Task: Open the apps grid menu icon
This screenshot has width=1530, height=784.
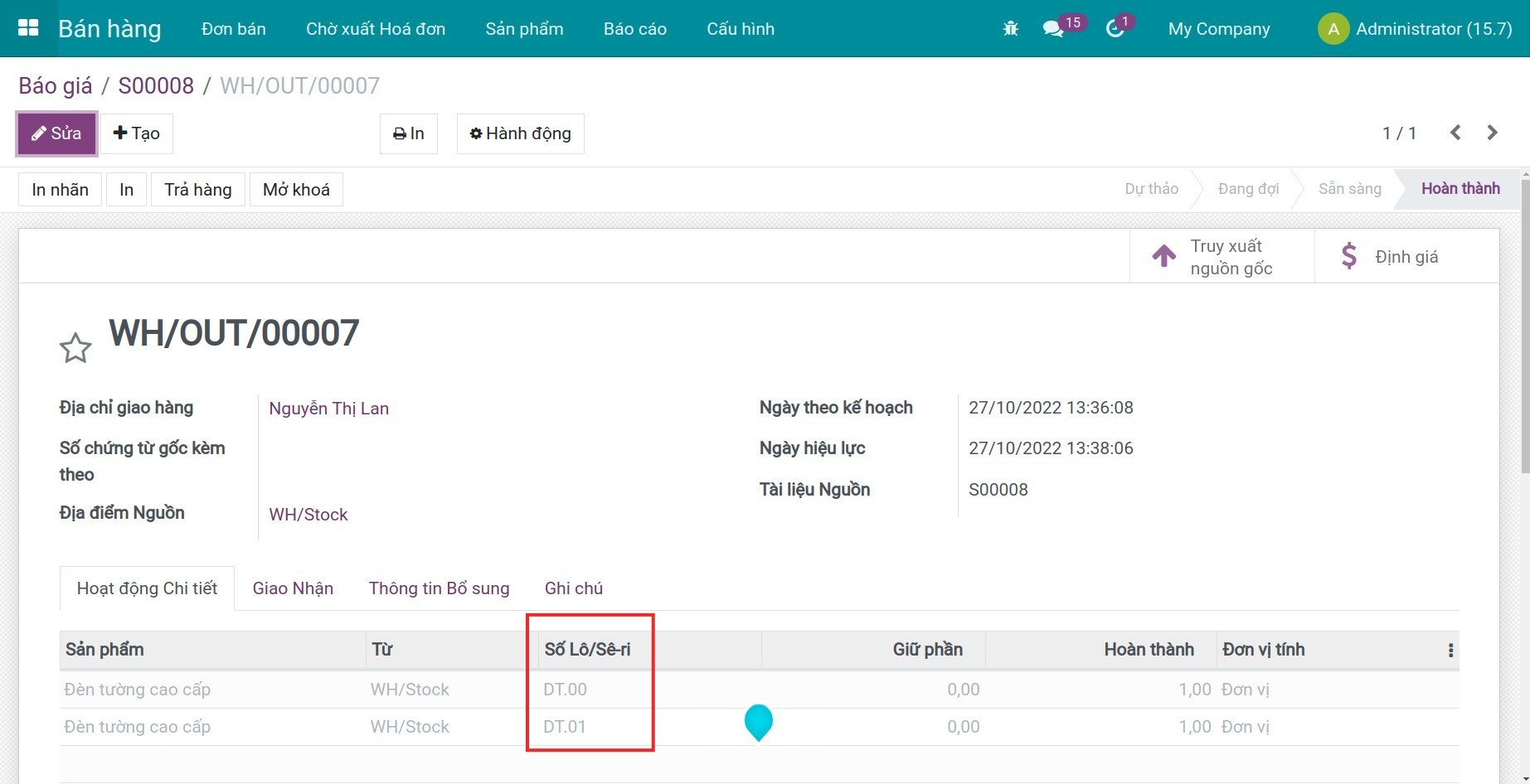Action: 28,28
